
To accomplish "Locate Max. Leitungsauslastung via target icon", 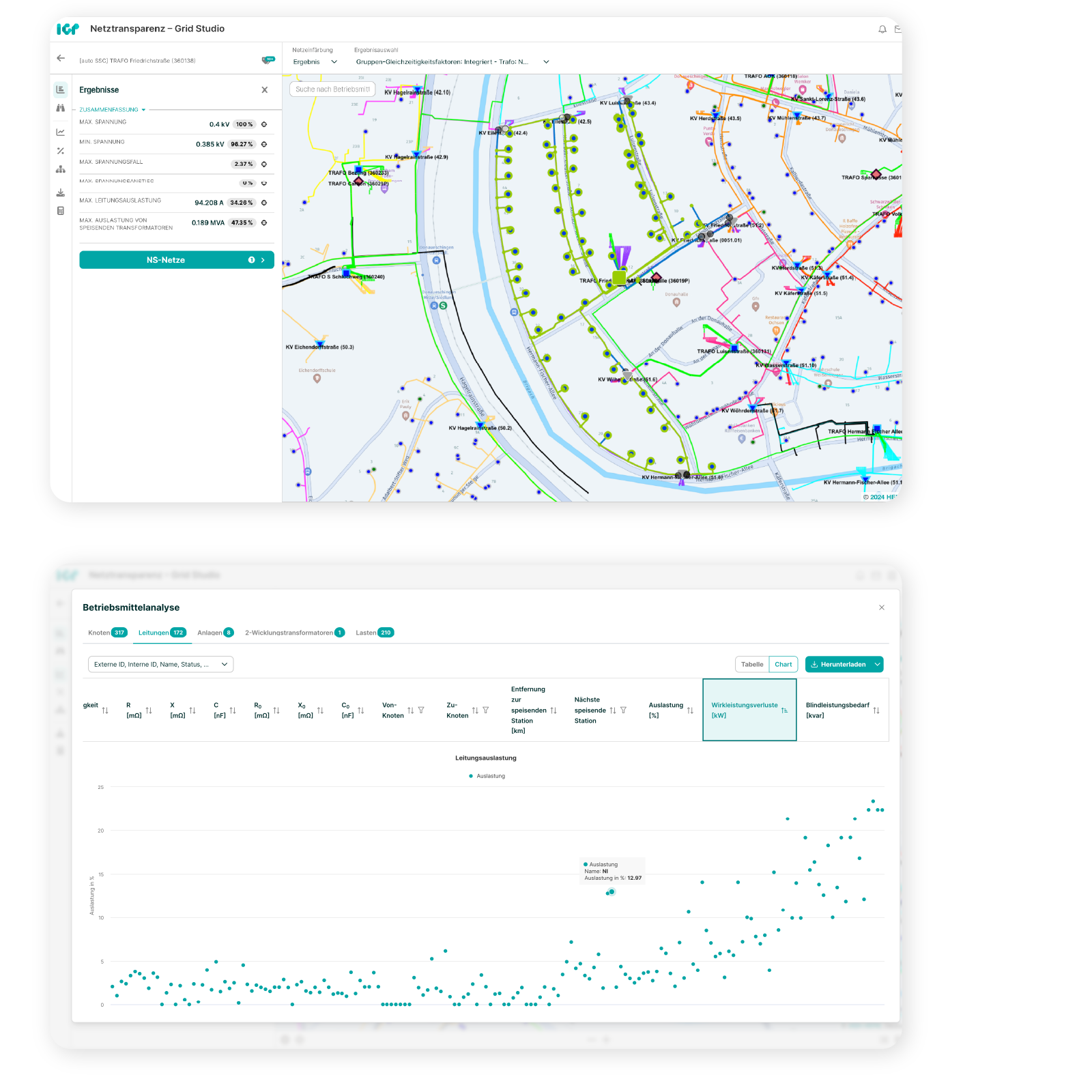I will tap(264, 203).
